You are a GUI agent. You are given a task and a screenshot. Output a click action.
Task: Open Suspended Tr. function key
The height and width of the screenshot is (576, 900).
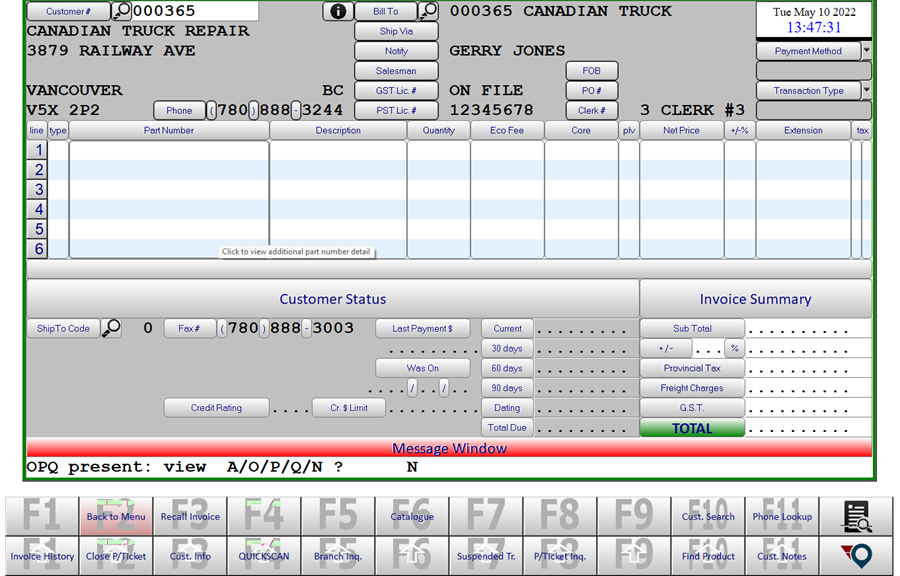point(486,556)
